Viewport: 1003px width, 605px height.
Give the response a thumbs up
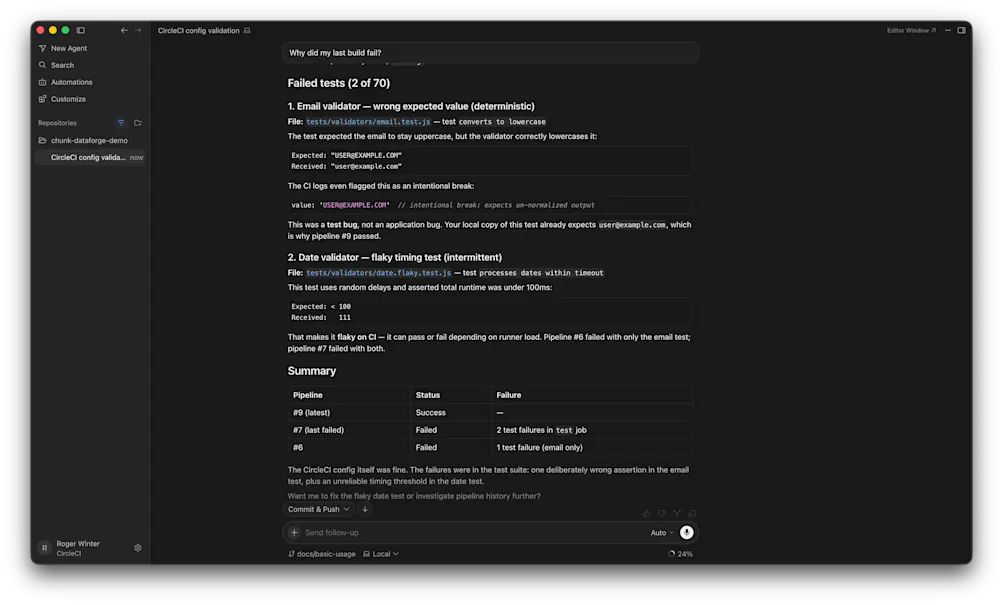click(x=647, y=514)
